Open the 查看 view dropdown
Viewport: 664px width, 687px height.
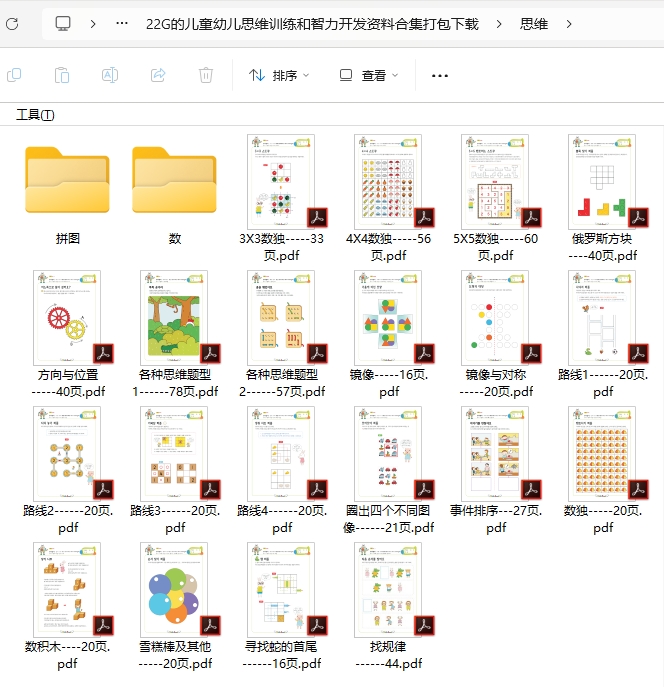(368, 75)
